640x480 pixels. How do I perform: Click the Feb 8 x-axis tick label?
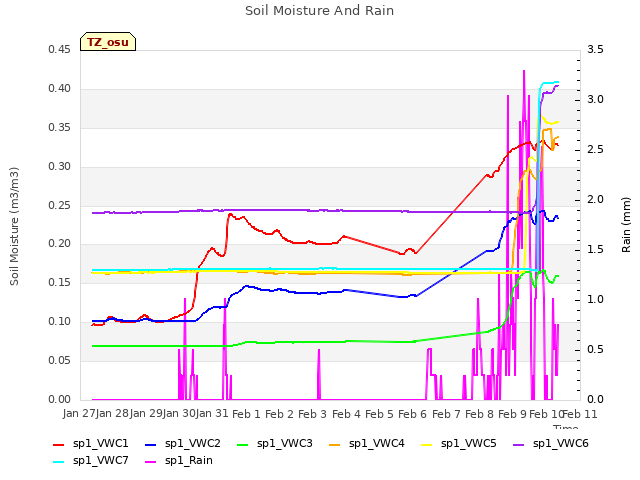click(x=479, y=414)
